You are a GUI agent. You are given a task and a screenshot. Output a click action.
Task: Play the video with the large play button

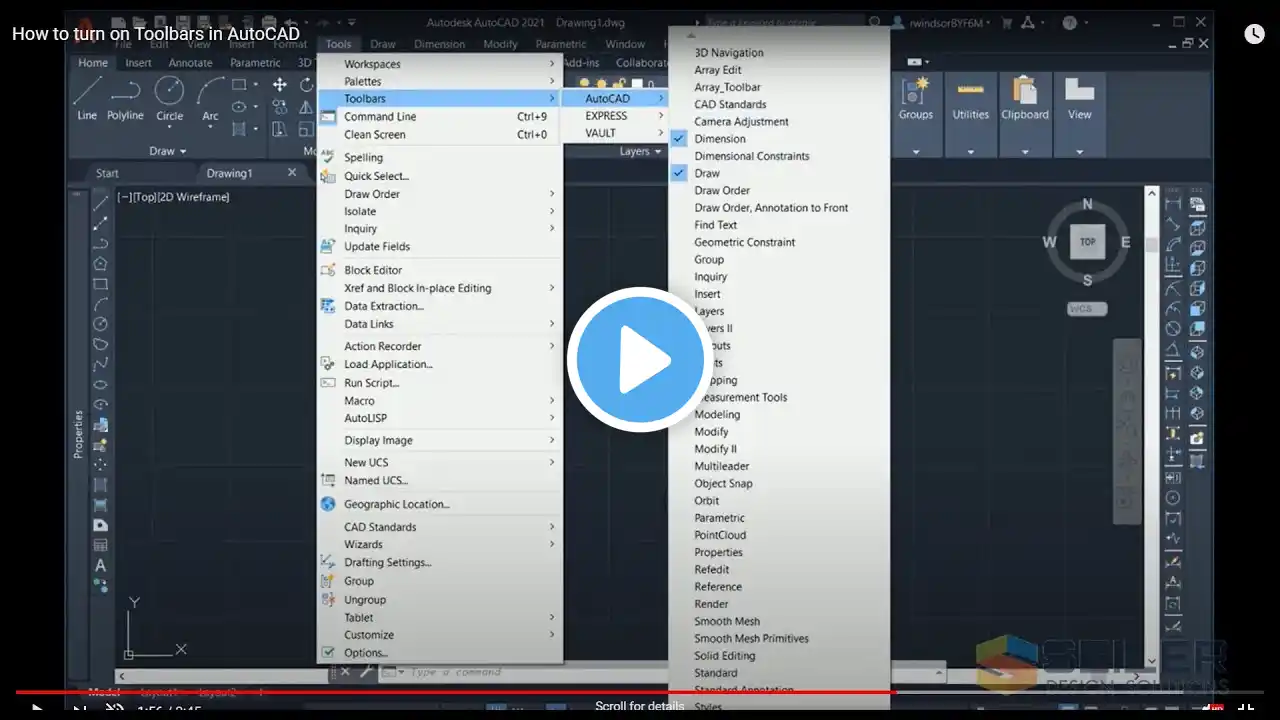coord(640,360)
